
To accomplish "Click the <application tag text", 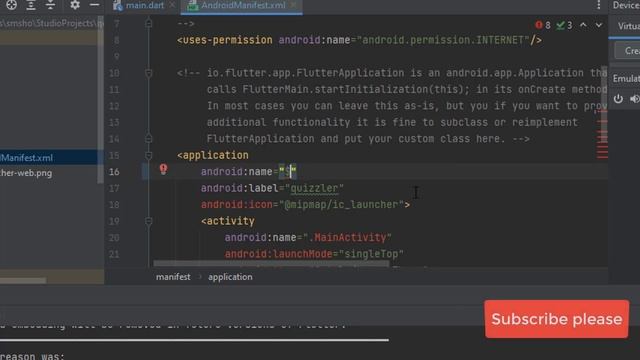I will tap(213, 156).
